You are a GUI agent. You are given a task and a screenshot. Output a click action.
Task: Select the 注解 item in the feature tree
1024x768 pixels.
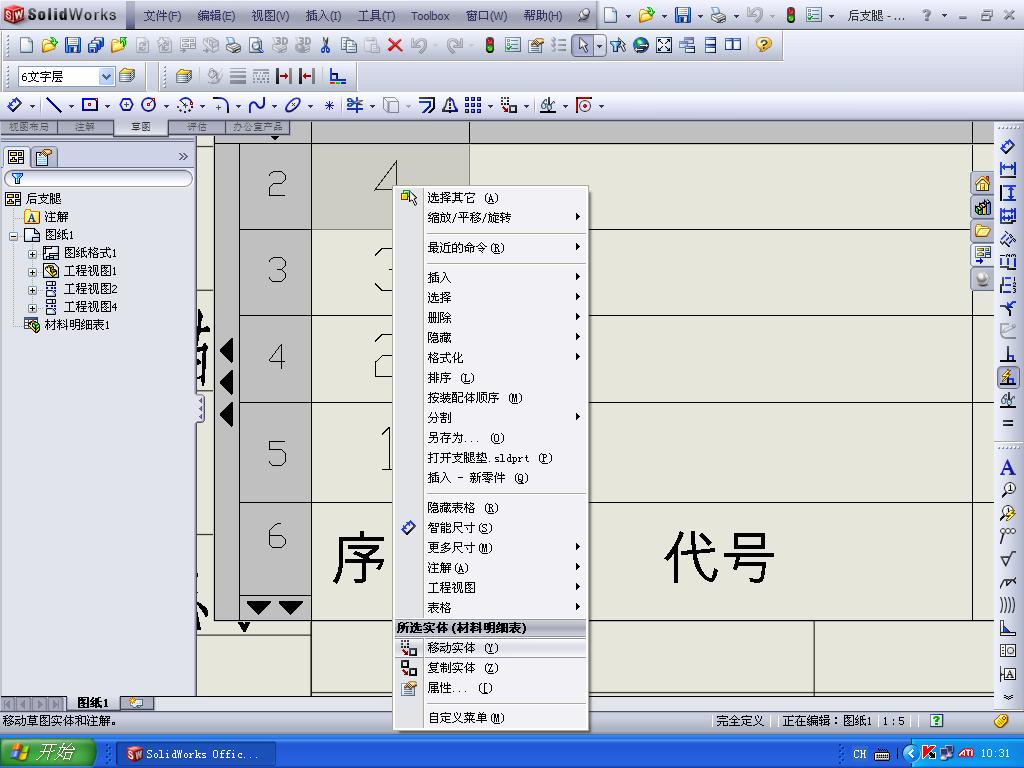pyautogui.click(x=46, y=217)
